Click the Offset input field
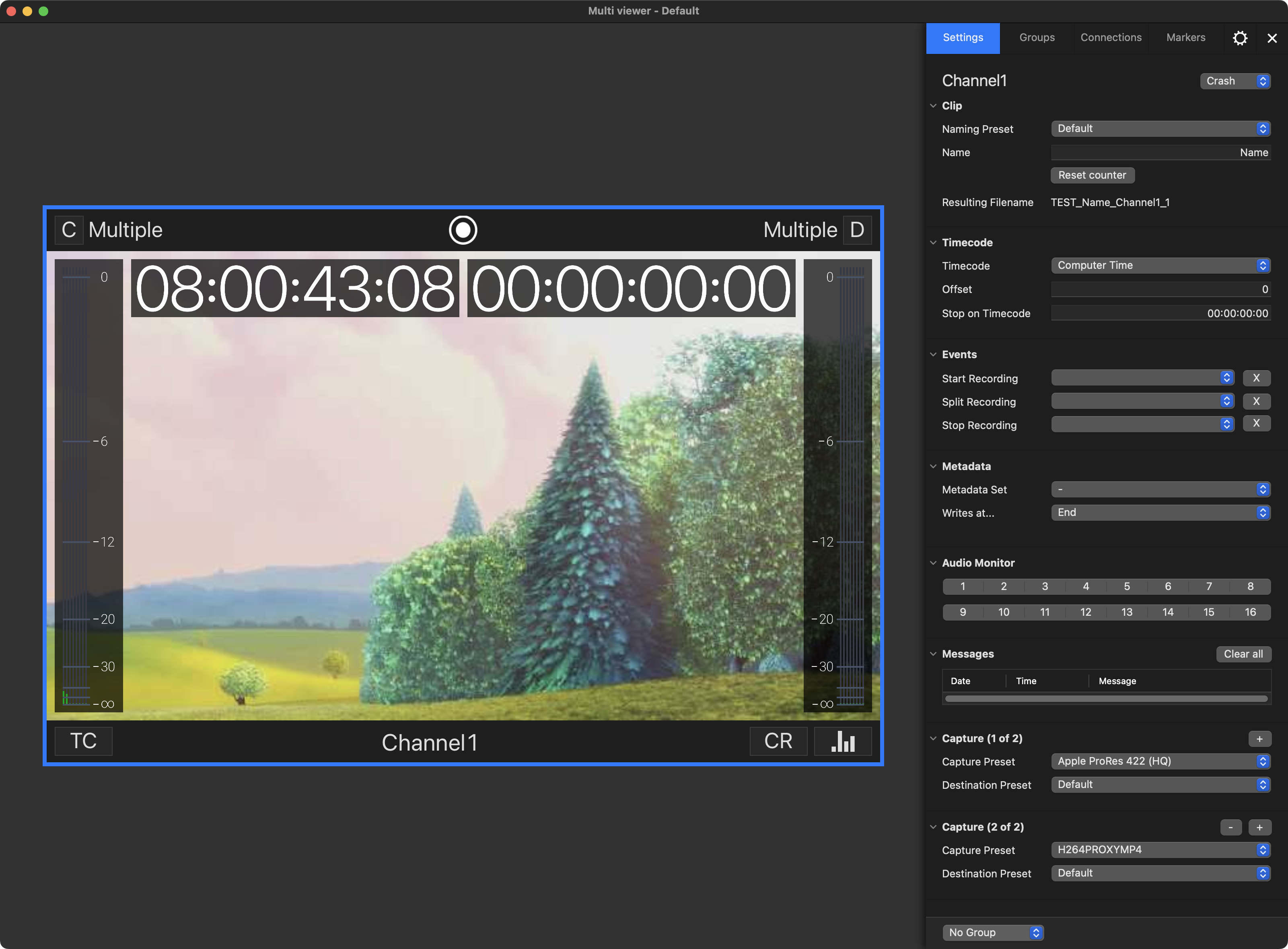The height and width of the screenshot is (949, 1288). point(1160,289)
